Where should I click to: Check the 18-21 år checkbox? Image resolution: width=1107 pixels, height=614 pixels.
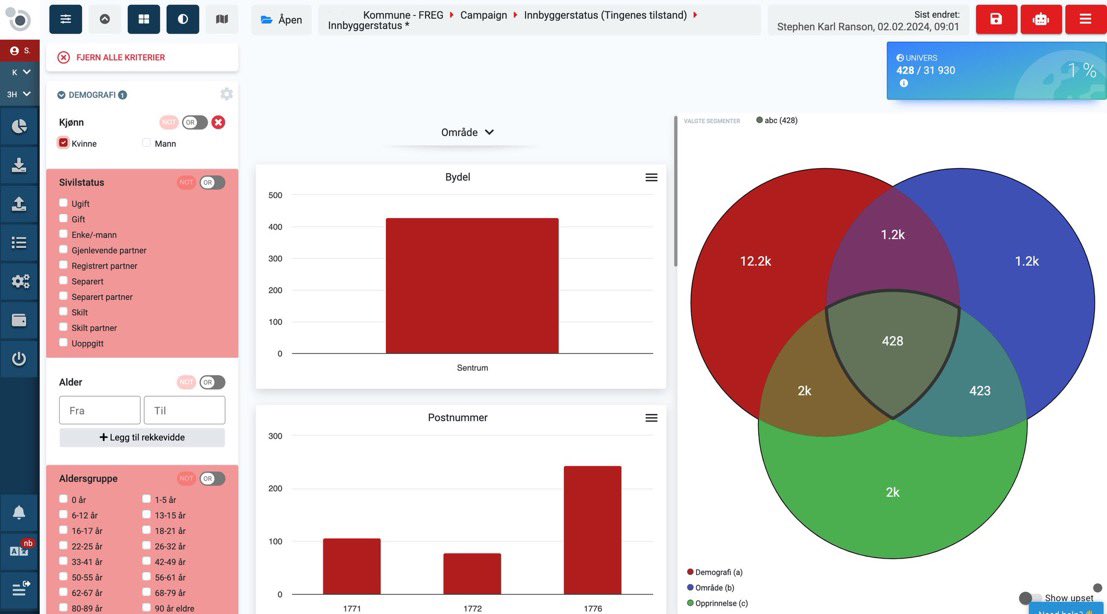[147, 529]
